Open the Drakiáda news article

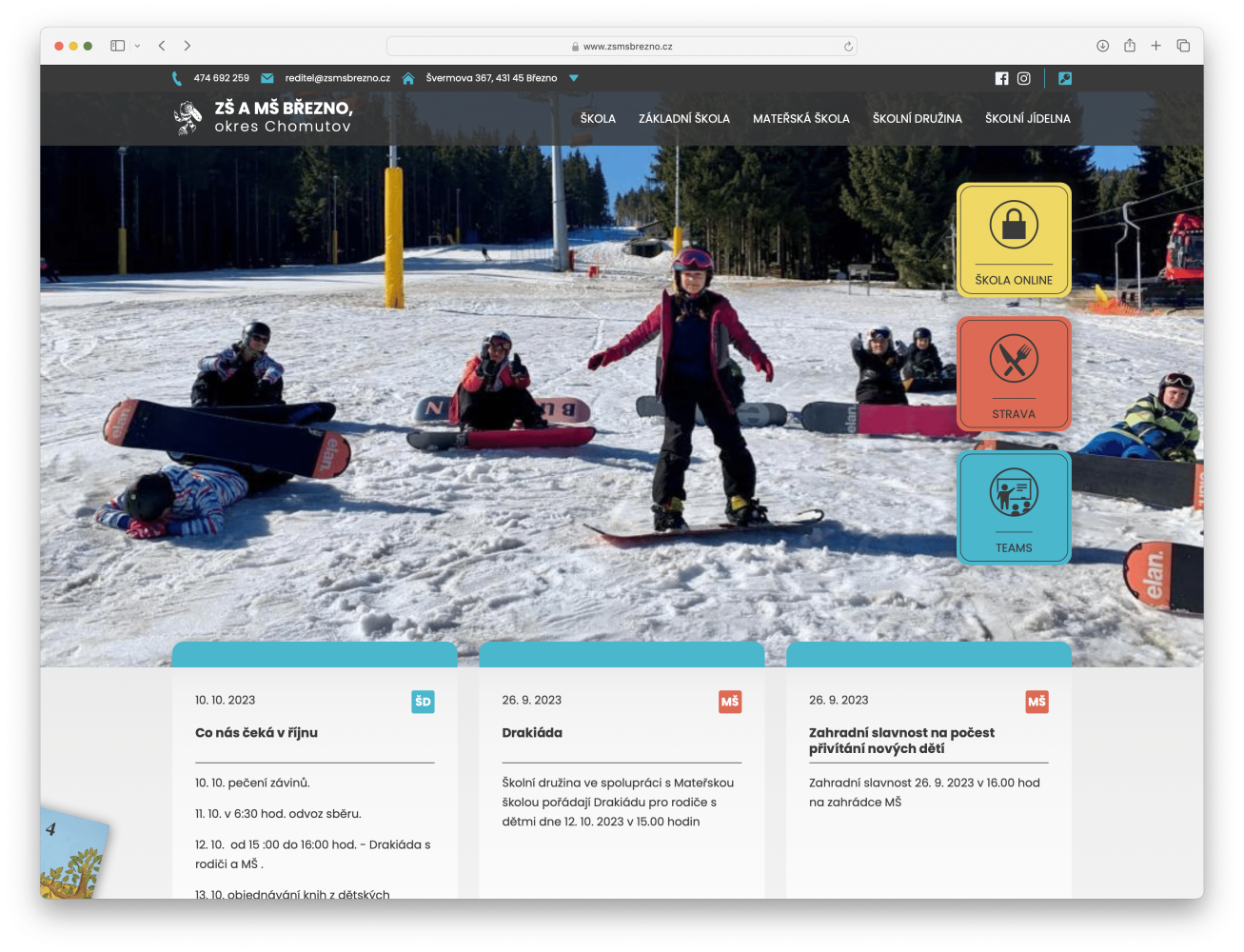pos(532,733)
